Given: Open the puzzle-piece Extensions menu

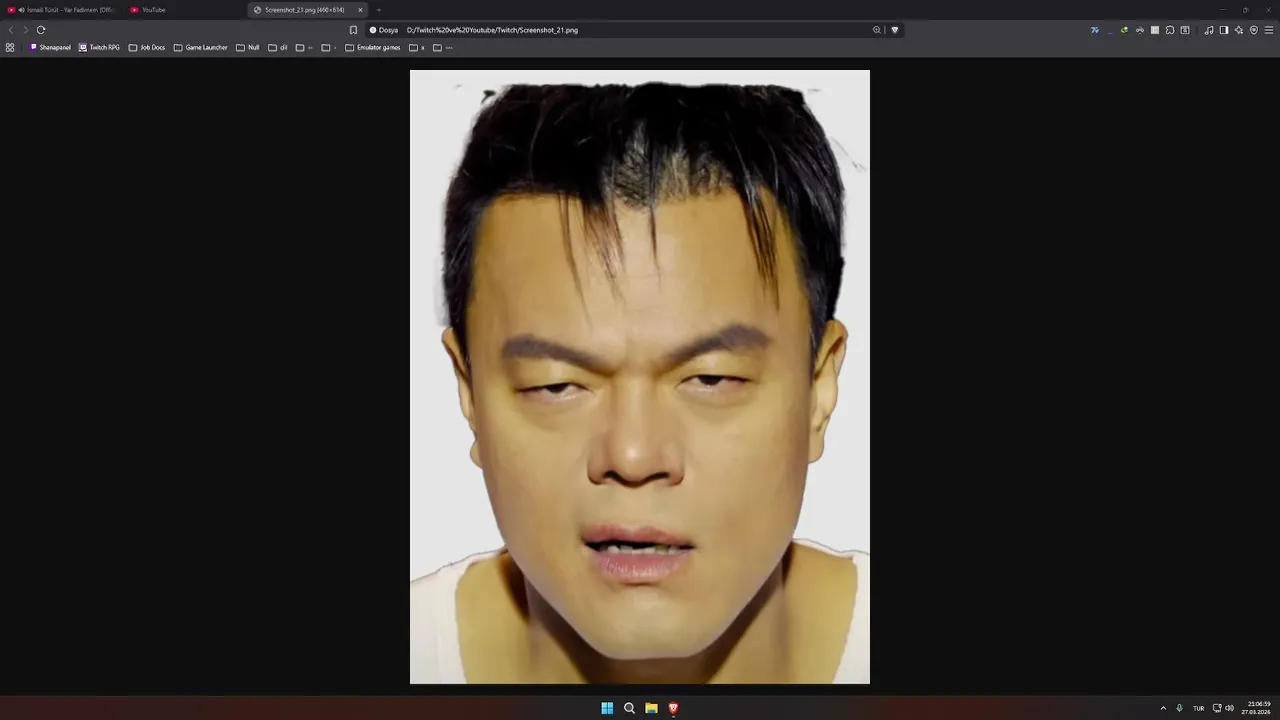Looking at the screenshot, I should pyautogui.click(x=1170, y=30).
